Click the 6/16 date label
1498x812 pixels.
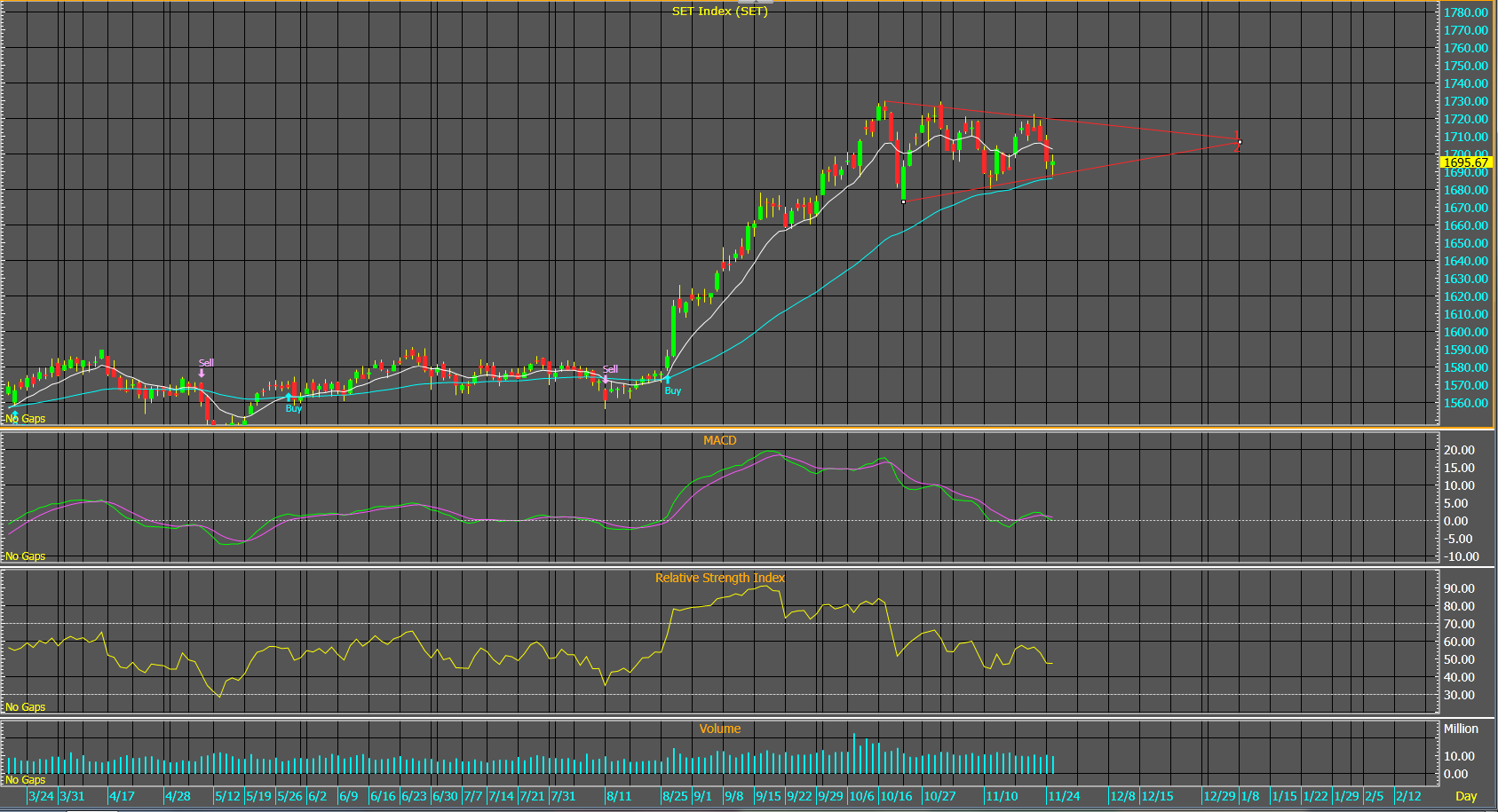(383, 796)
